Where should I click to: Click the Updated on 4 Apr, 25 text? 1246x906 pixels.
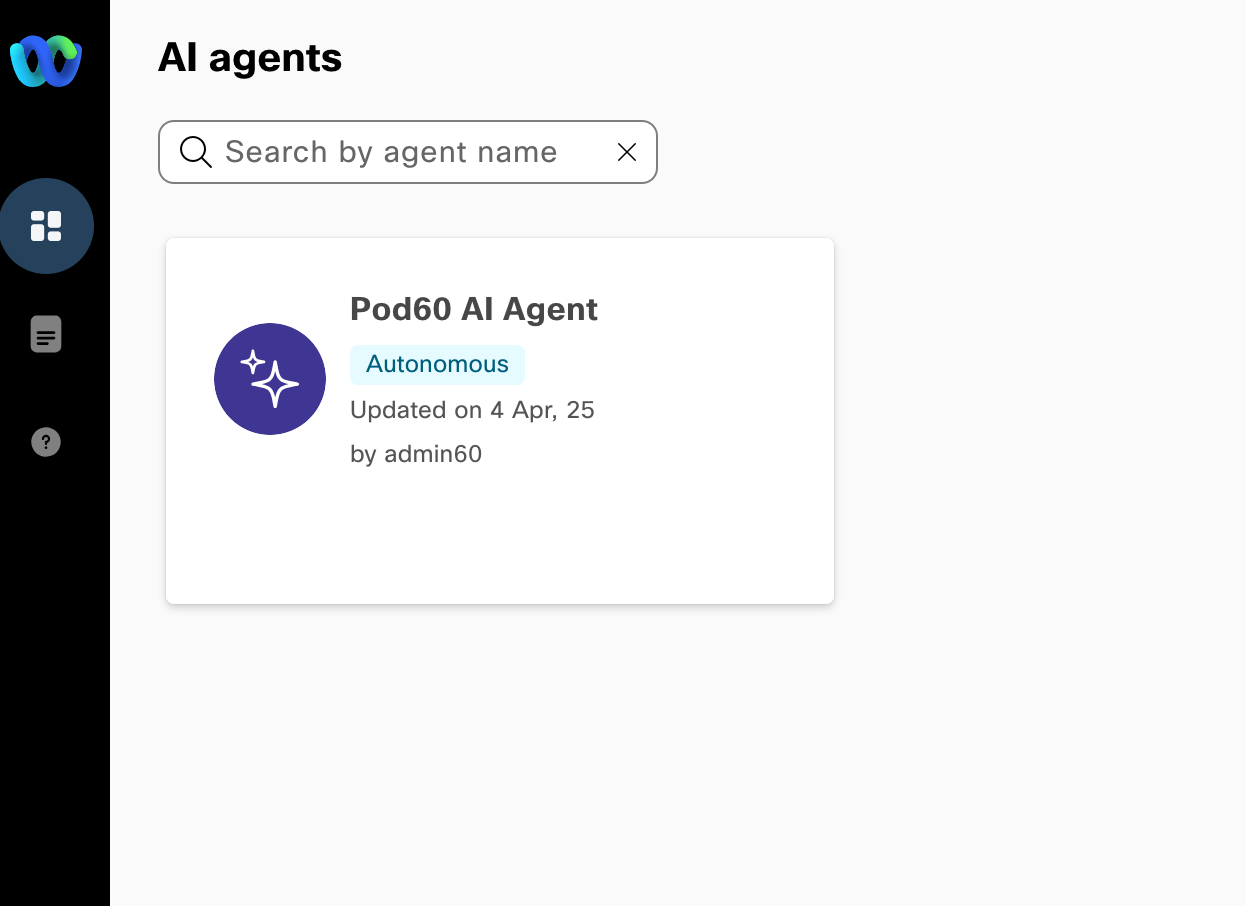point(472,410)
